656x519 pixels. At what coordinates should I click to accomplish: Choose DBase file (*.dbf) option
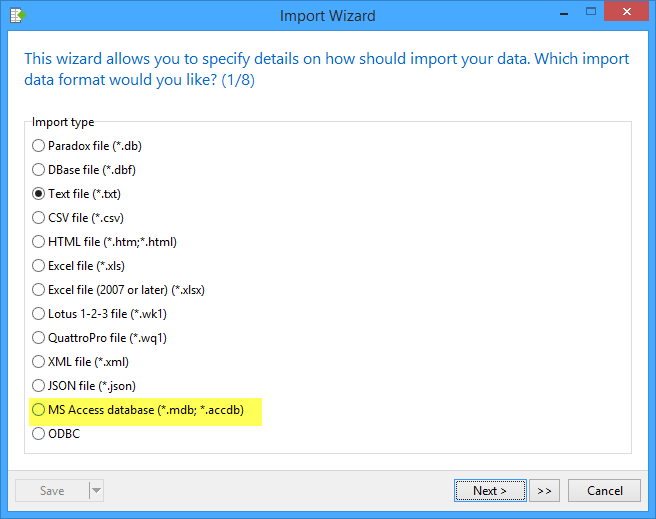pyautogui.click(x=39, y=170)
